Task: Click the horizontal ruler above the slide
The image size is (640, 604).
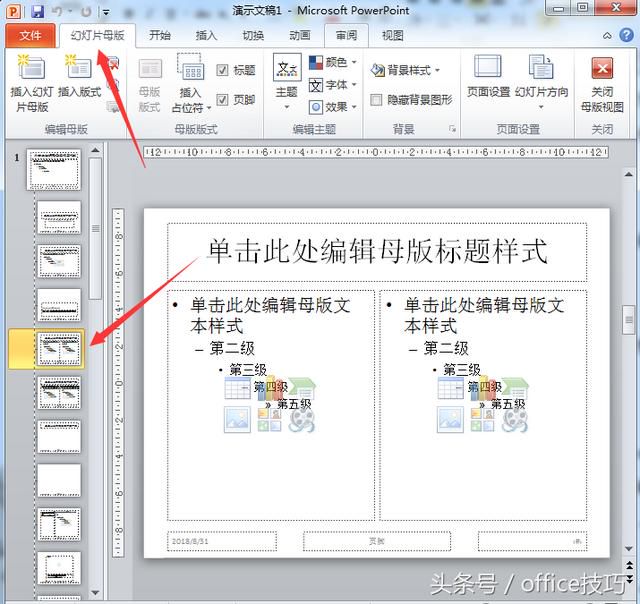Action: (x=376, y=152)
